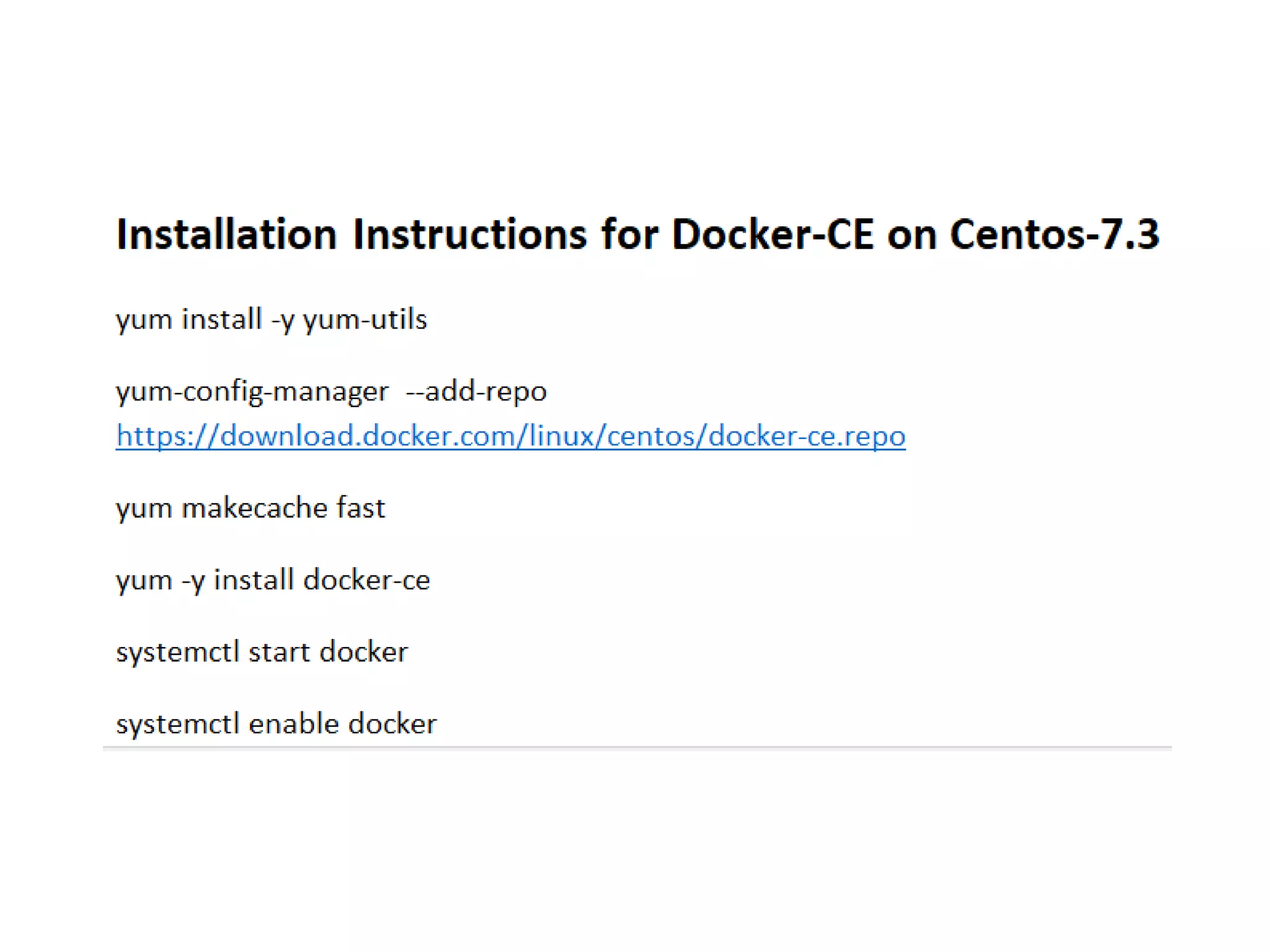This screenshot has width=1270, height=952.
Task: Select "docker-ce" in the install command
Action: pos(366,581)
